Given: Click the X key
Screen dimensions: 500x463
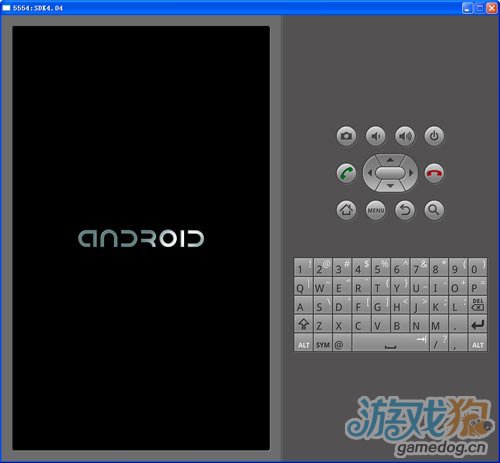Looking at the screenshot, I should [342, 324].
